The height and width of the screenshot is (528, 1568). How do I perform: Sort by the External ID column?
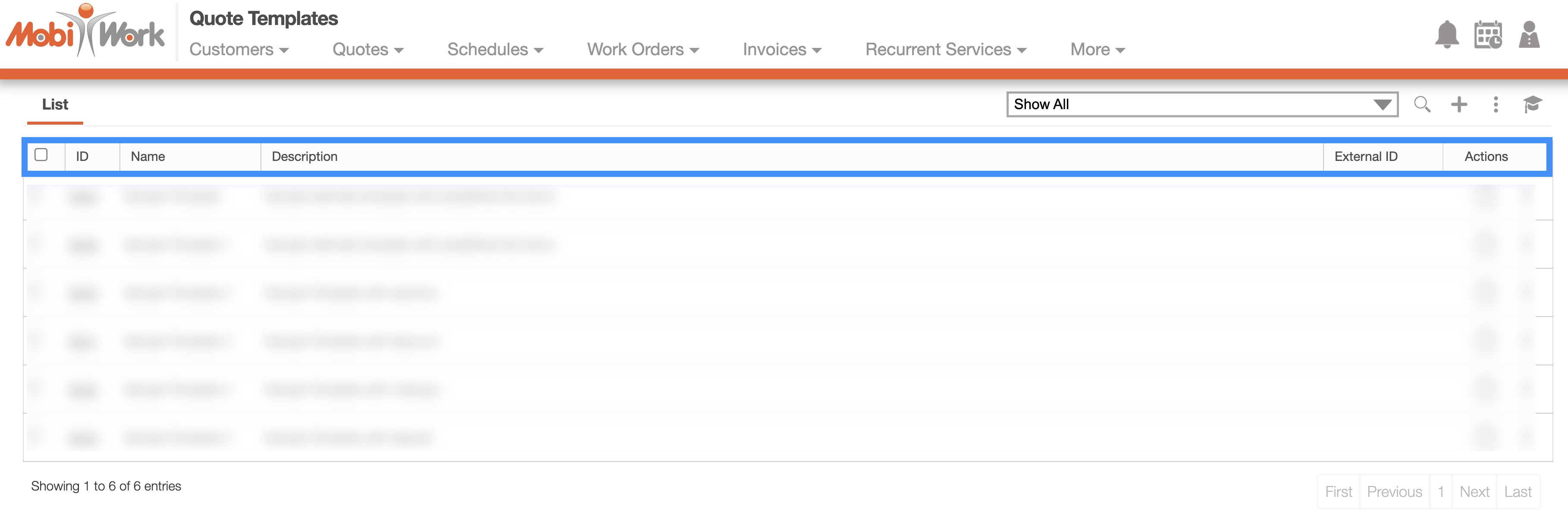point(1365,157)
